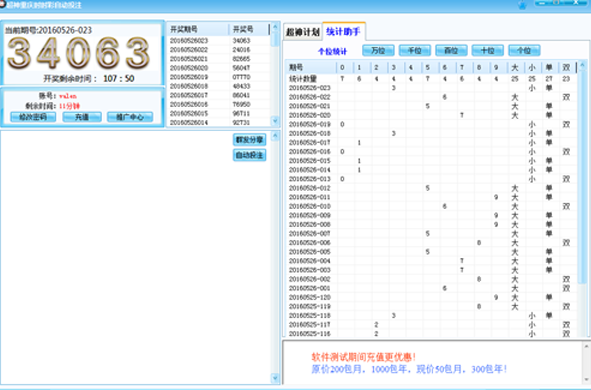The height and width of the screenshot is (390, 591).
Task: Select statistics row 20160526-022
Action: tap(431, 97)
